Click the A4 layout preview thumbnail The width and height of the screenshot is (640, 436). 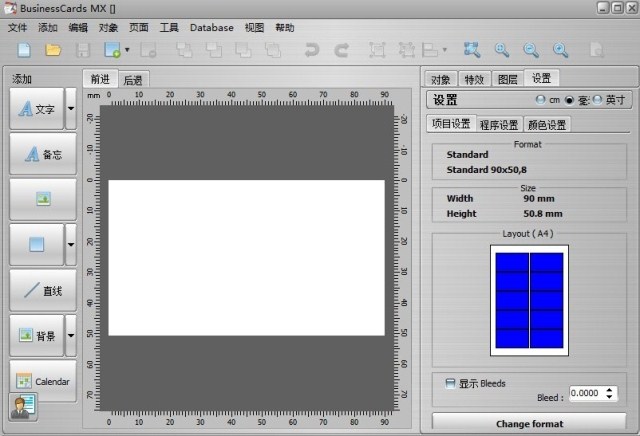(529, 300)
